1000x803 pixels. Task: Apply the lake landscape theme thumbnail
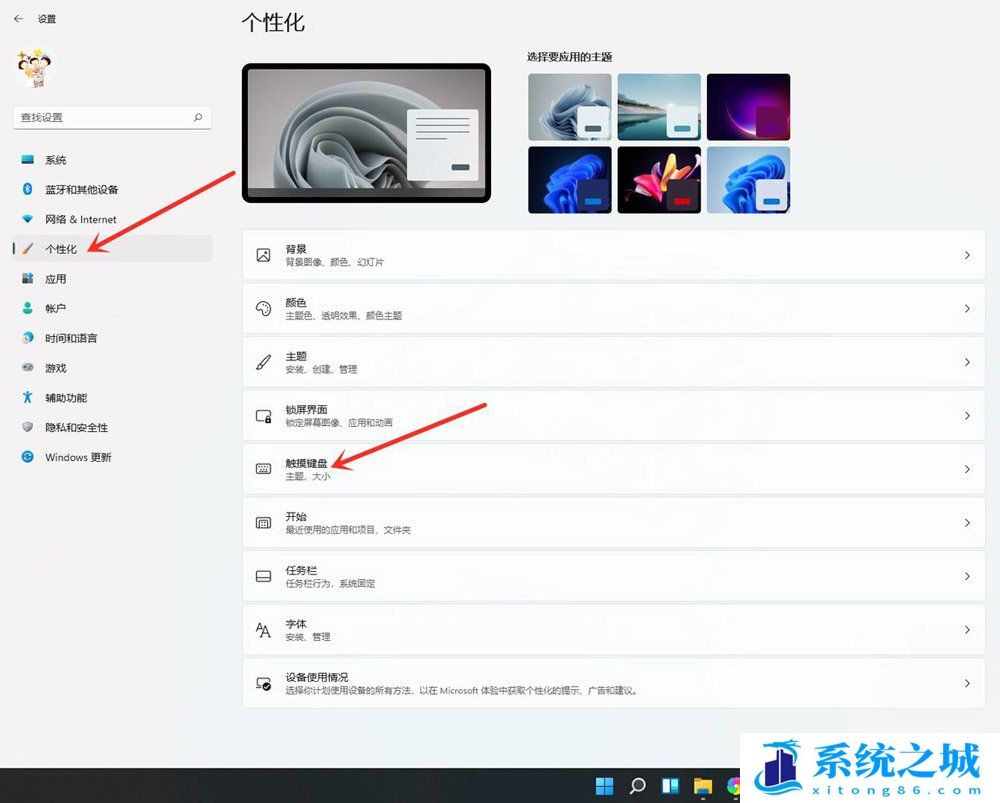(x=659, y=107)
